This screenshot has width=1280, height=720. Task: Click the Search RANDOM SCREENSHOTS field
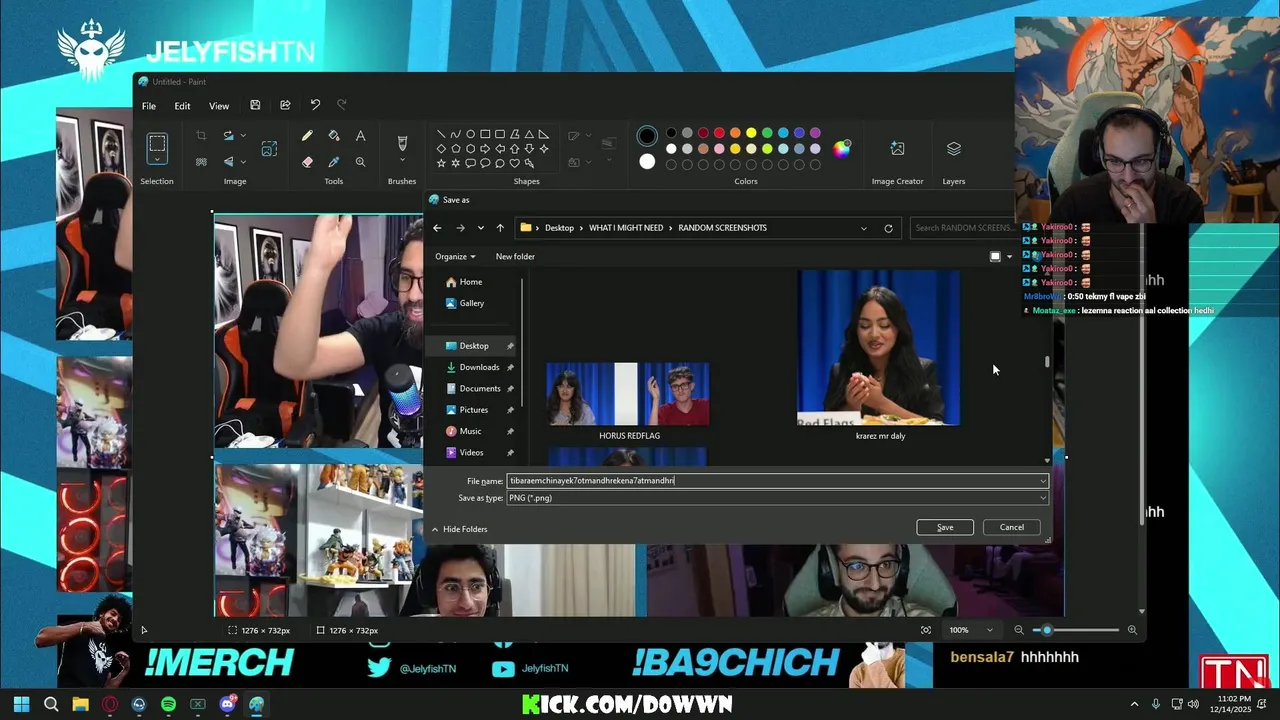tap(962, 228)
